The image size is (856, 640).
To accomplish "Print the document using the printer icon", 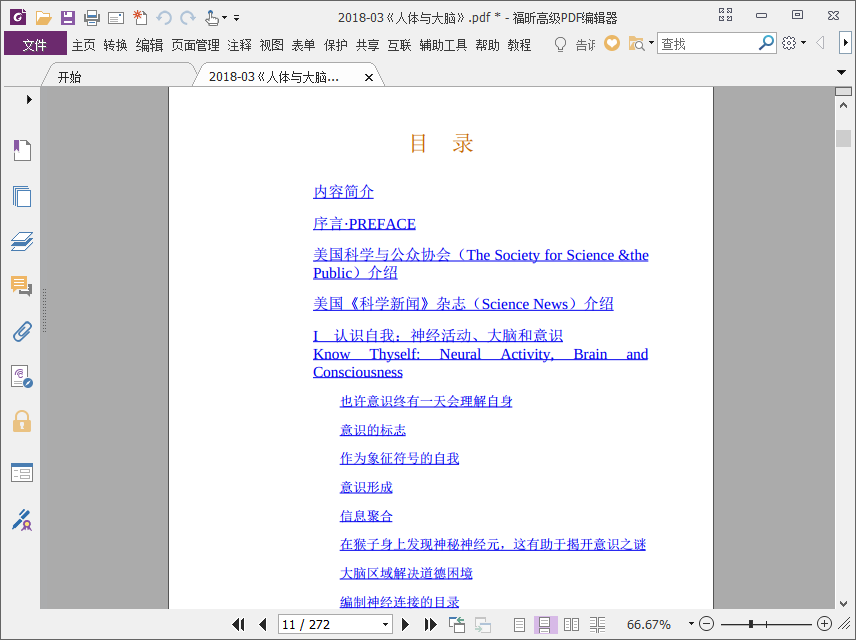I will point(92,17).
